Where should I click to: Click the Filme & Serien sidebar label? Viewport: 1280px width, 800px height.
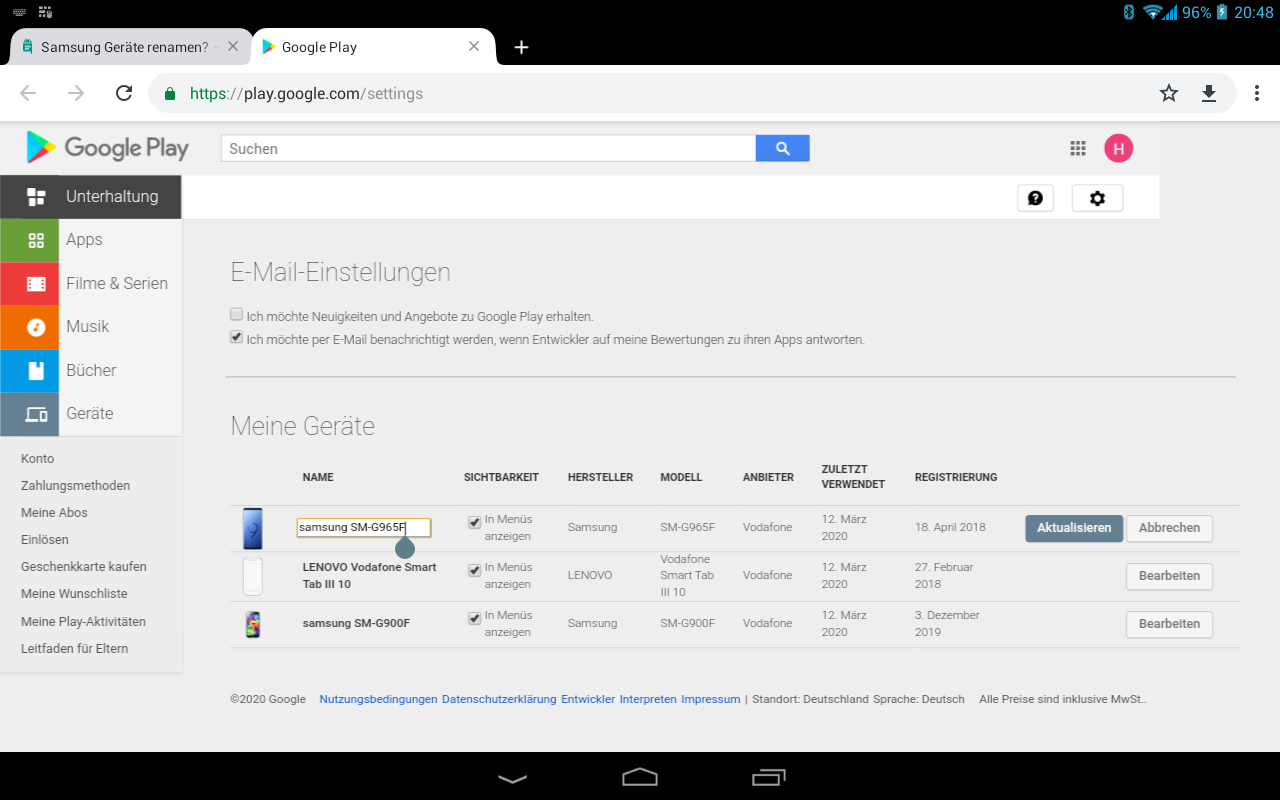117,283
